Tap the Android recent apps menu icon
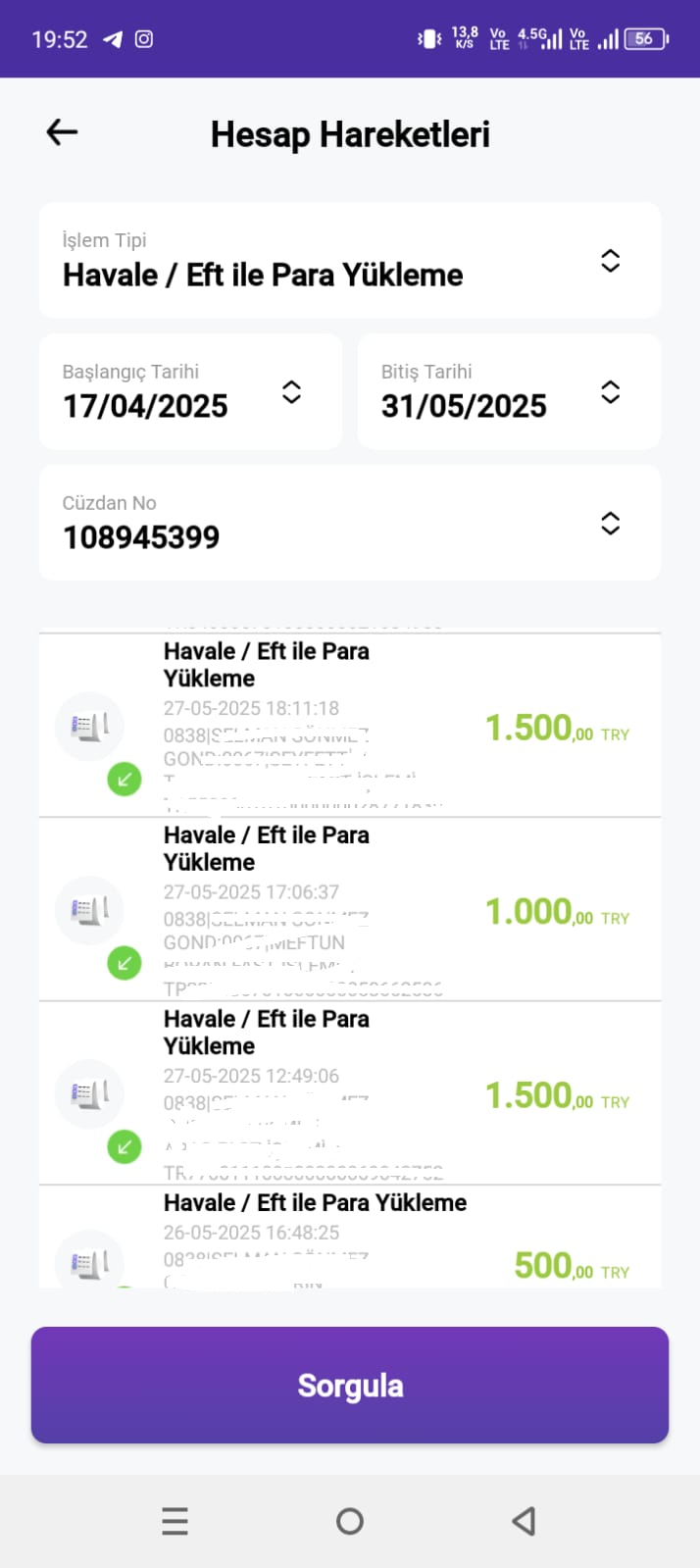This screenshot has height=1568, width=700. pos(175,1521)
